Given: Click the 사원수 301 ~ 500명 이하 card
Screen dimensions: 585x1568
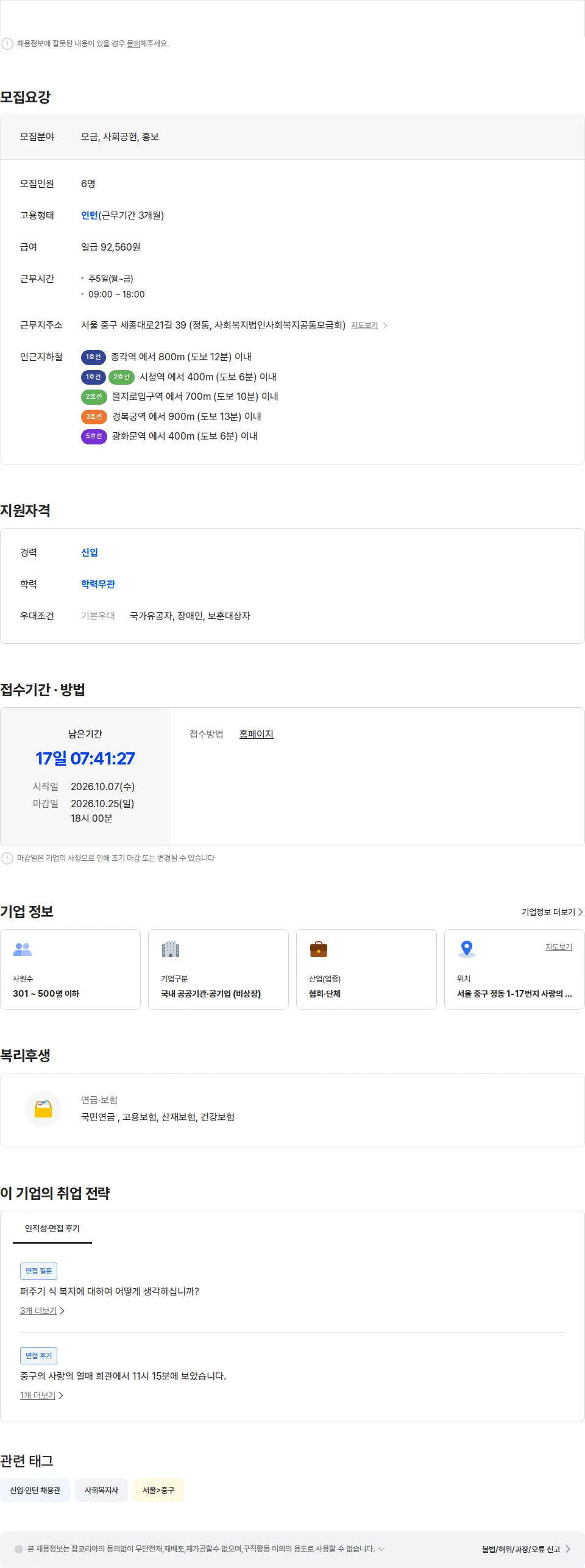Looking at the screenshot, I should tap(71, 969).
